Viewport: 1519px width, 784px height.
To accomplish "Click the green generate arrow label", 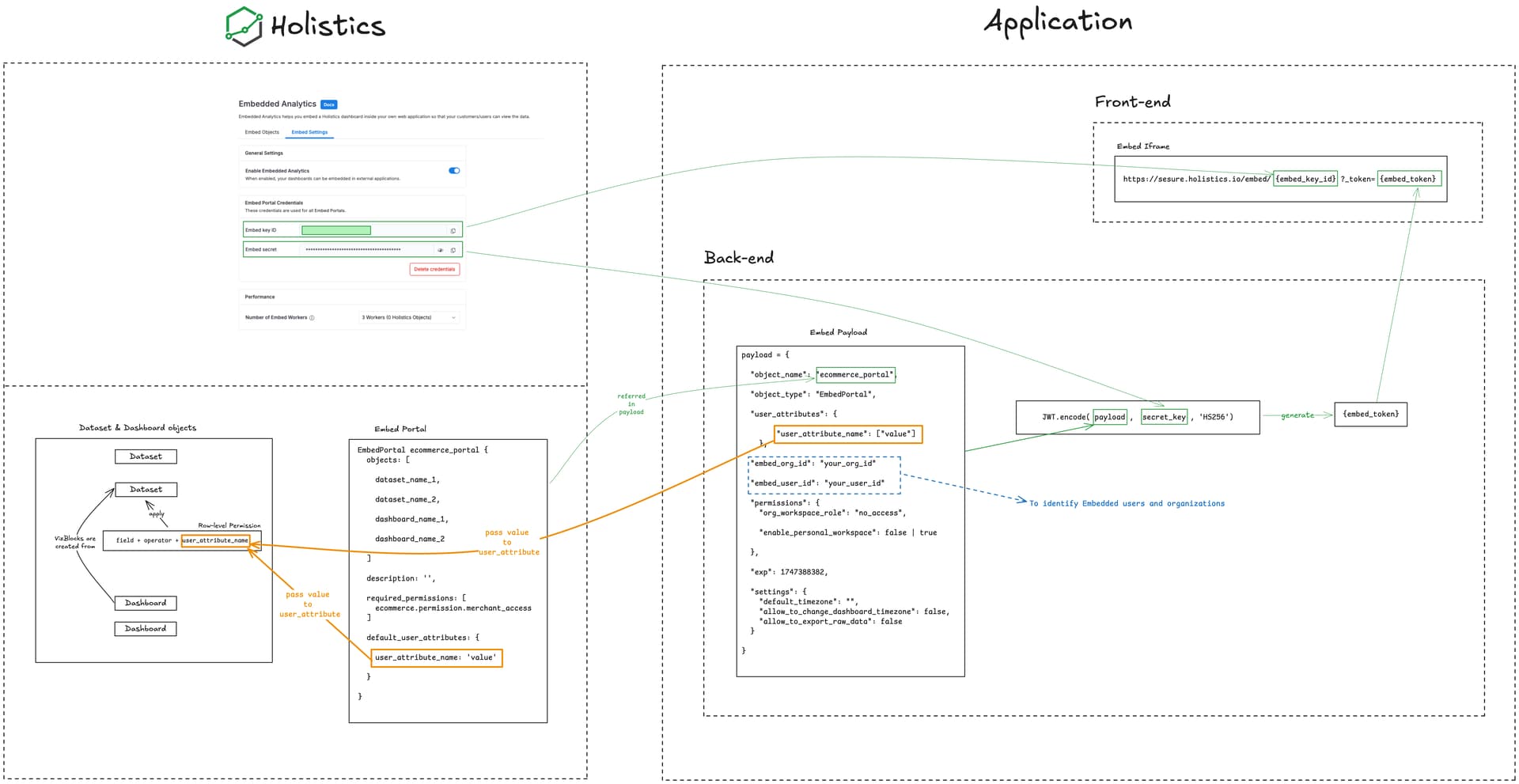I will pos(1297,415).
